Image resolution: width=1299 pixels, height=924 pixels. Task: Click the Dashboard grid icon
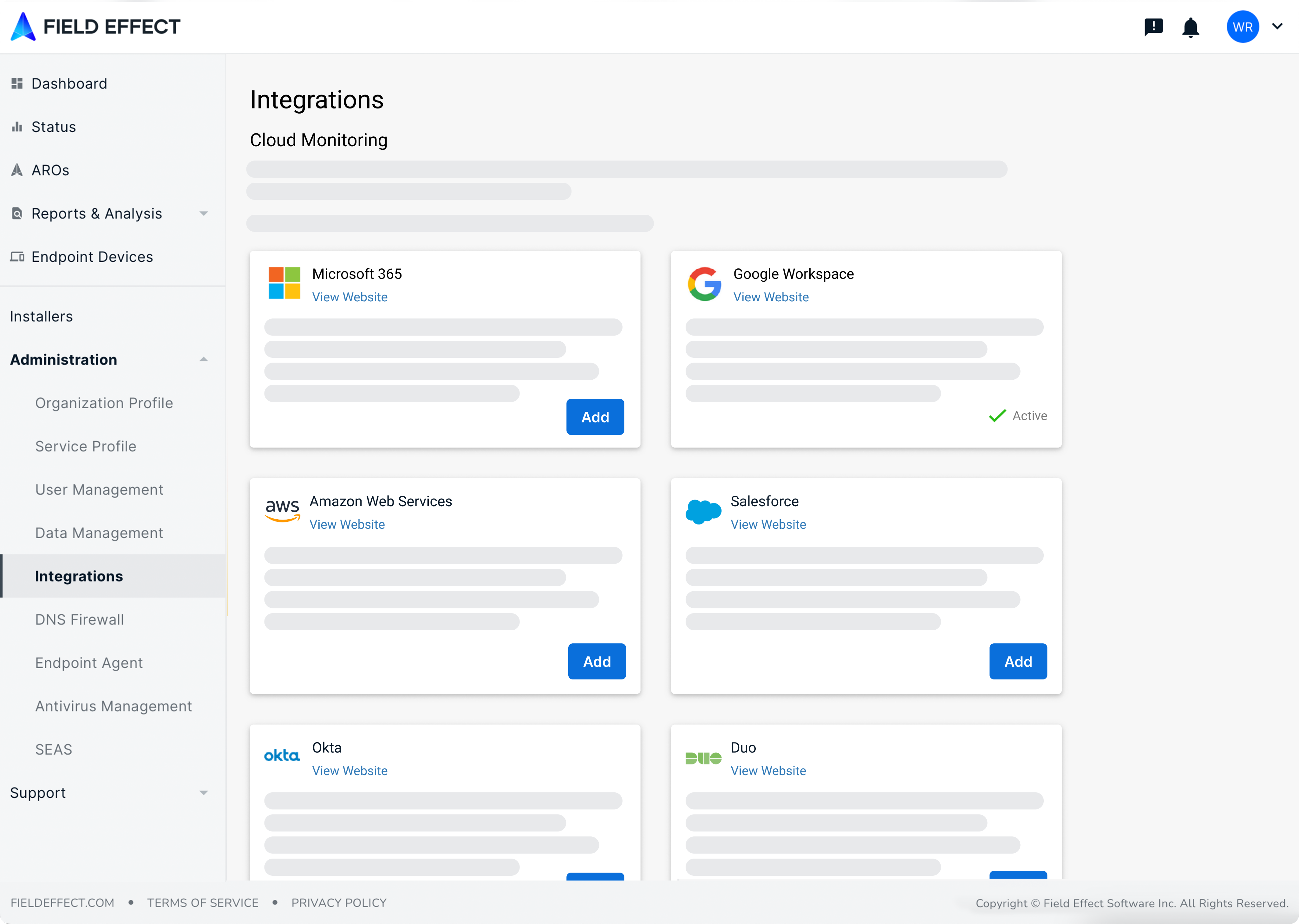17,84
